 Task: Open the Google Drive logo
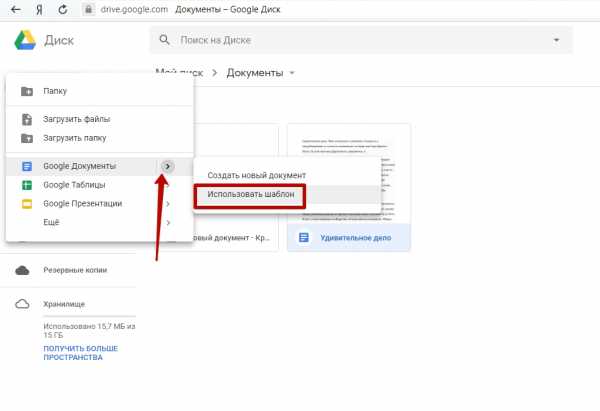(25, 40)
